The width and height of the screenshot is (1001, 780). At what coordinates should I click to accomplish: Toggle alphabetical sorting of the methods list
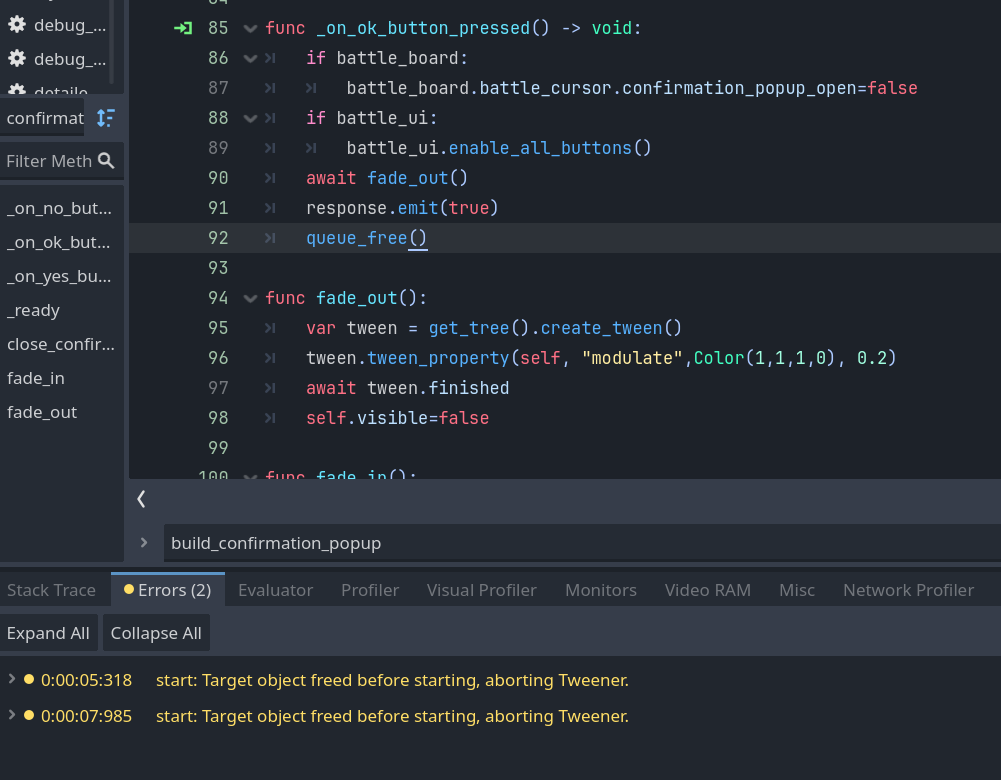click(x=105, y=118)
